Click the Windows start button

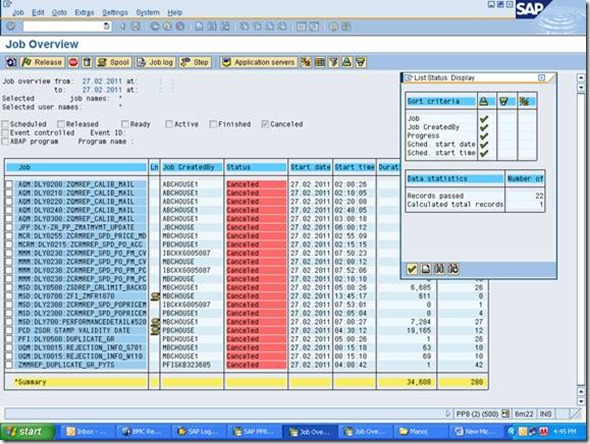click(27, 432)
